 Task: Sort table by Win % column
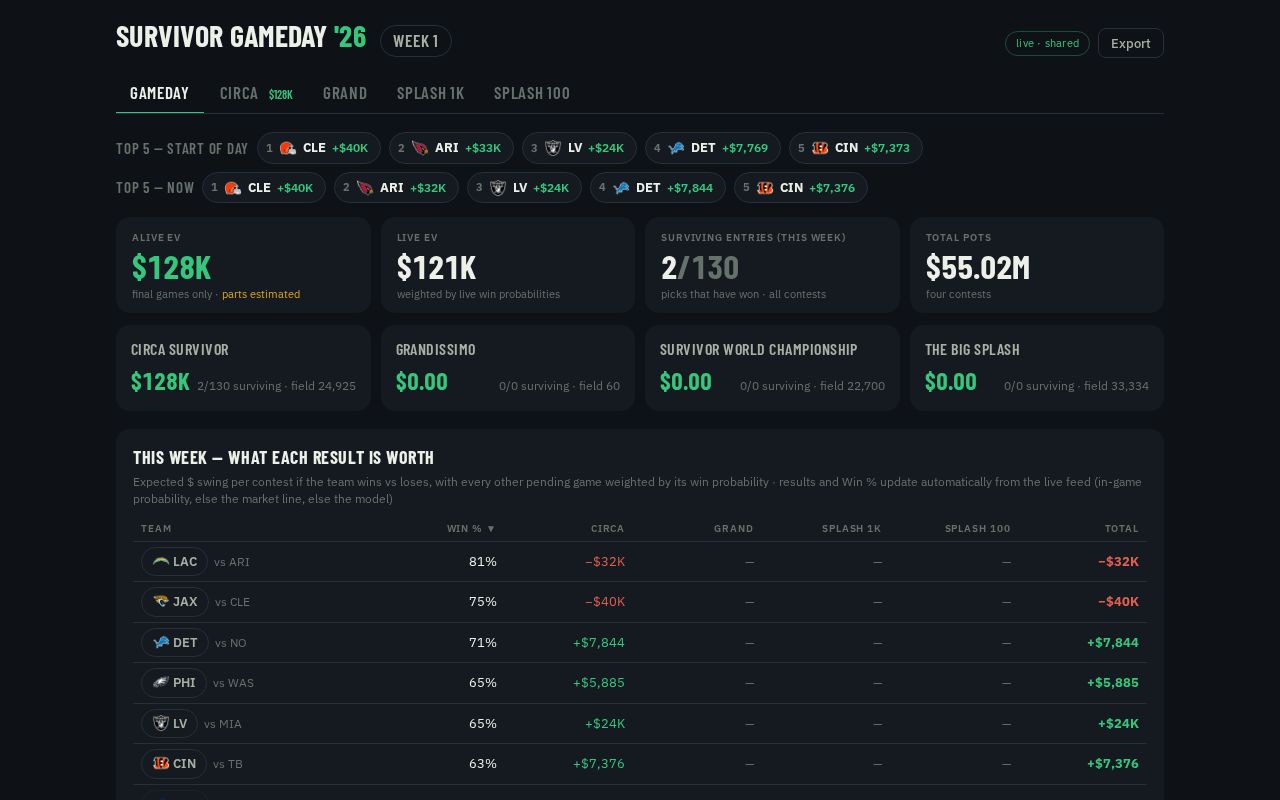tap(471, 528)
